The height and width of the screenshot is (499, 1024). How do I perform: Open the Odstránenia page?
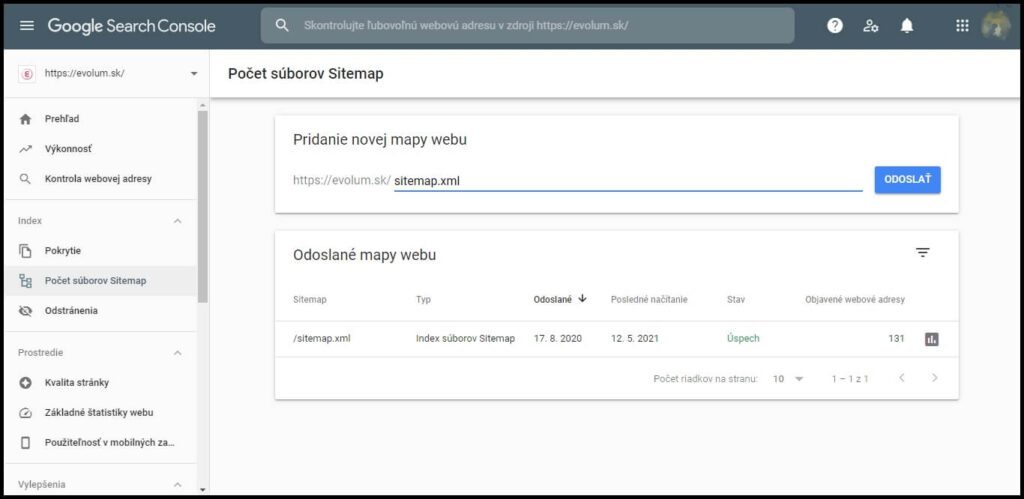pyautogui.click(x=101, y=311)
